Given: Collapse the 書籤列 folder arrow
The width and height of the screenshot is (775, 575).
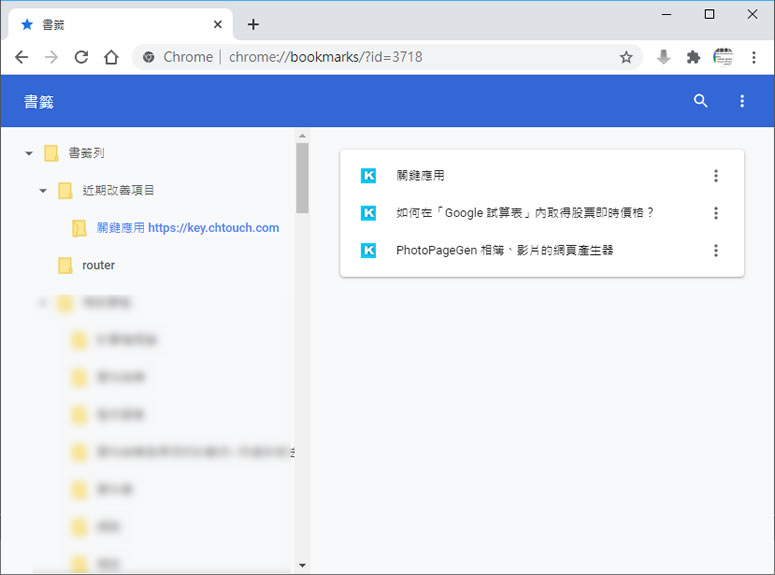Looking at the screenshot, I should (29, 153).
